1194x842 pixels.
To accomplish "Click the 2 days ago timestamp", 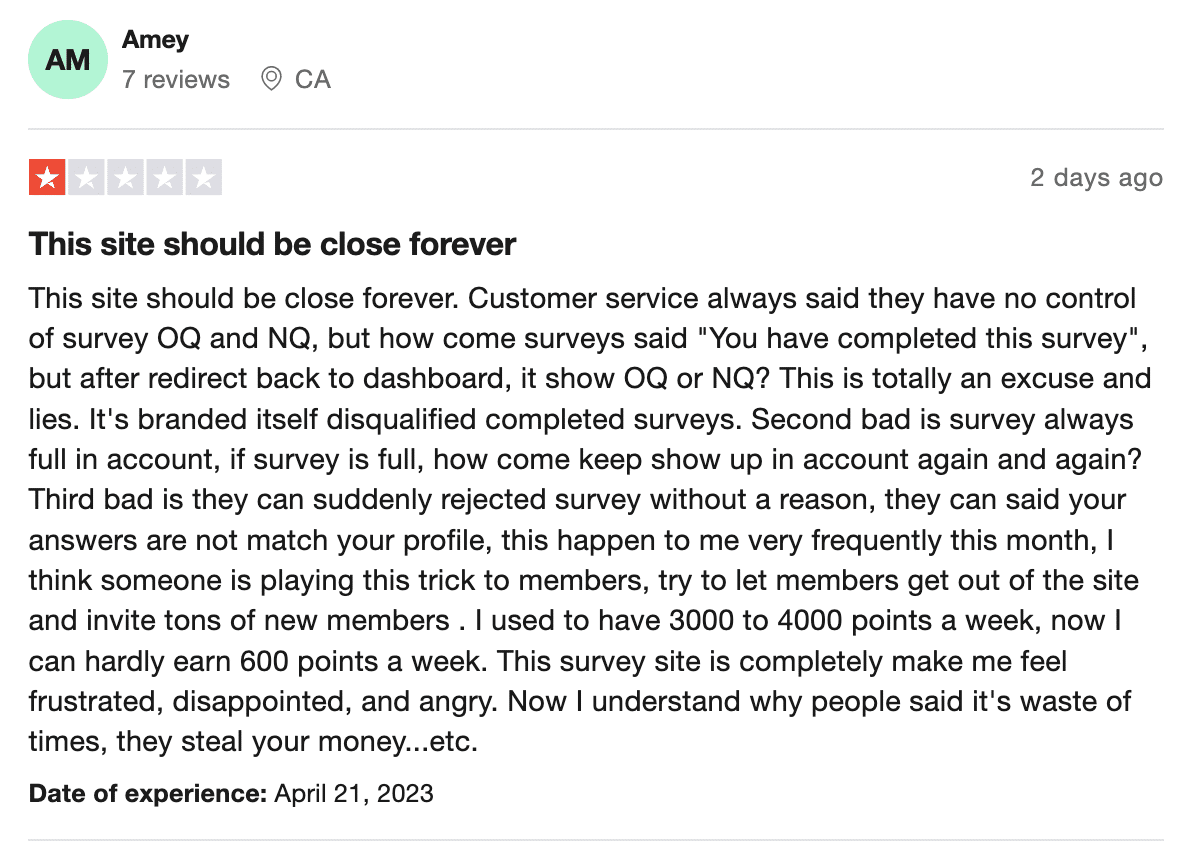I will coord(1097,177).
